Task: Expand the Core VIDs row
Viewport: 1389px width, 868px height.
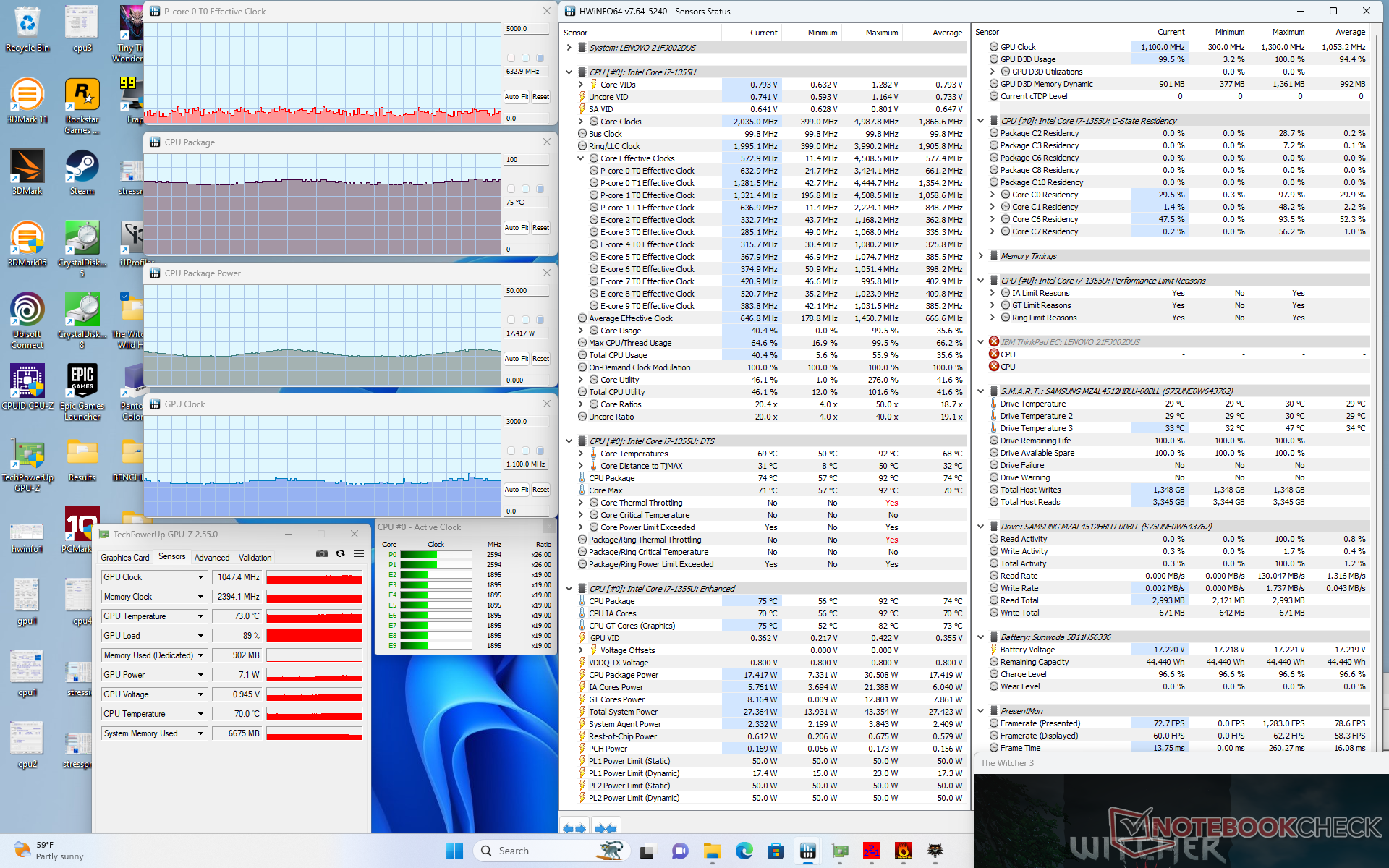Action: (x=581, y=85)
